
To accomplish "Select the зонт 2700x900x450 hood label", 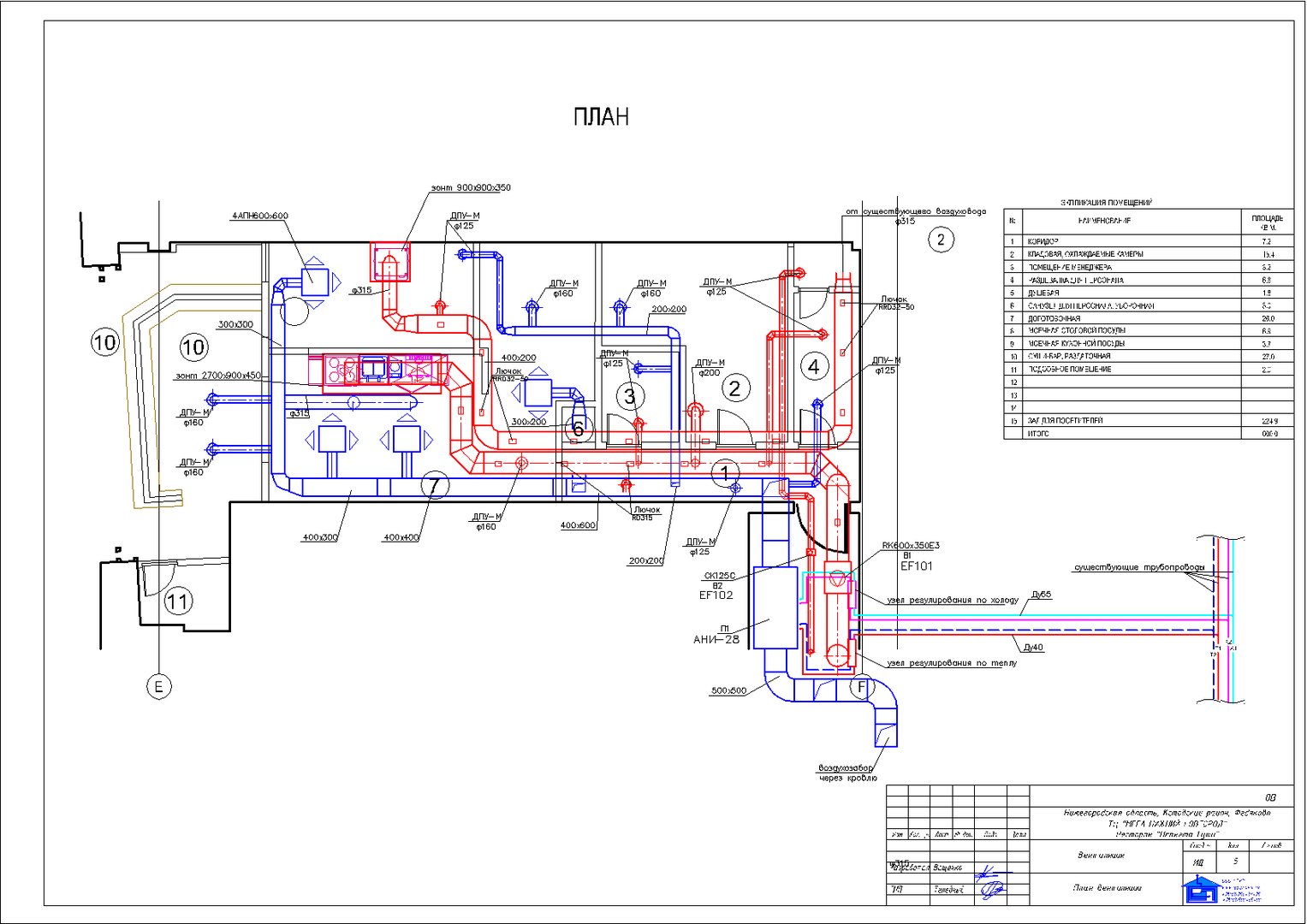I will click(218, 376).
